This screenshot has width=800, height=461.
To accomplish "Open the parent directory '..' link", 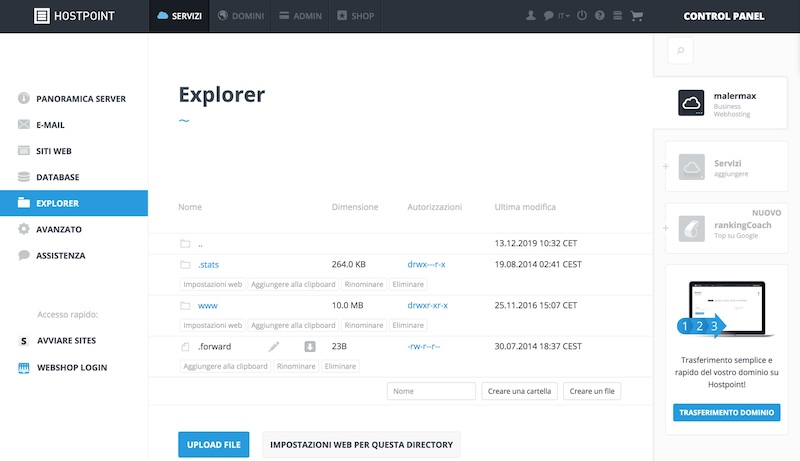I will tap(200, 244).
